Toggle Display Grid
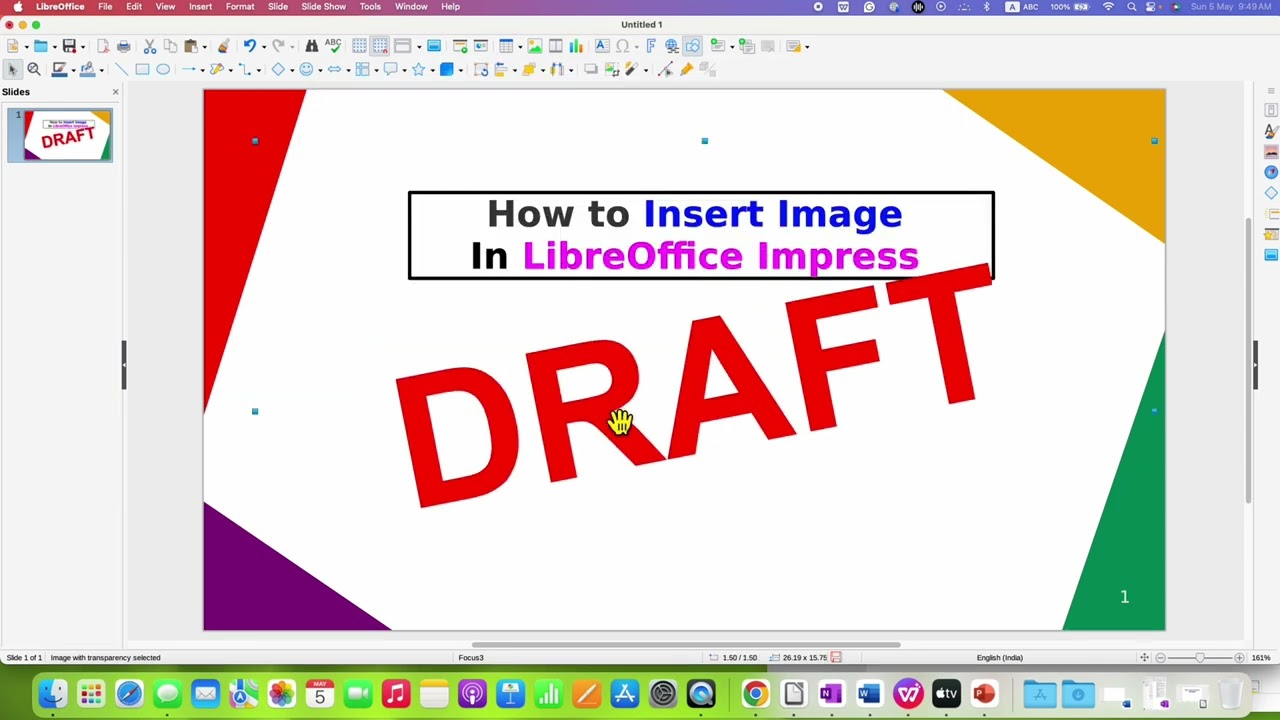The image size is (1280, 720). (359, 46)
